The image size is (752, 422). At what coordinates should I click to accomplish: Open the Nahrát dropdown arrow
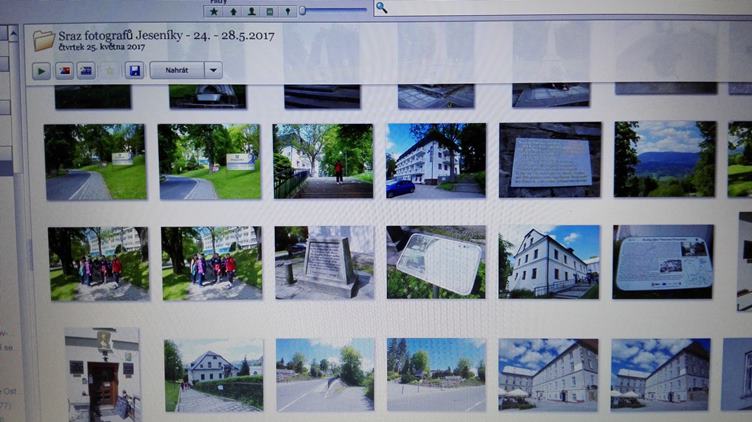click(x=213, y=70)
